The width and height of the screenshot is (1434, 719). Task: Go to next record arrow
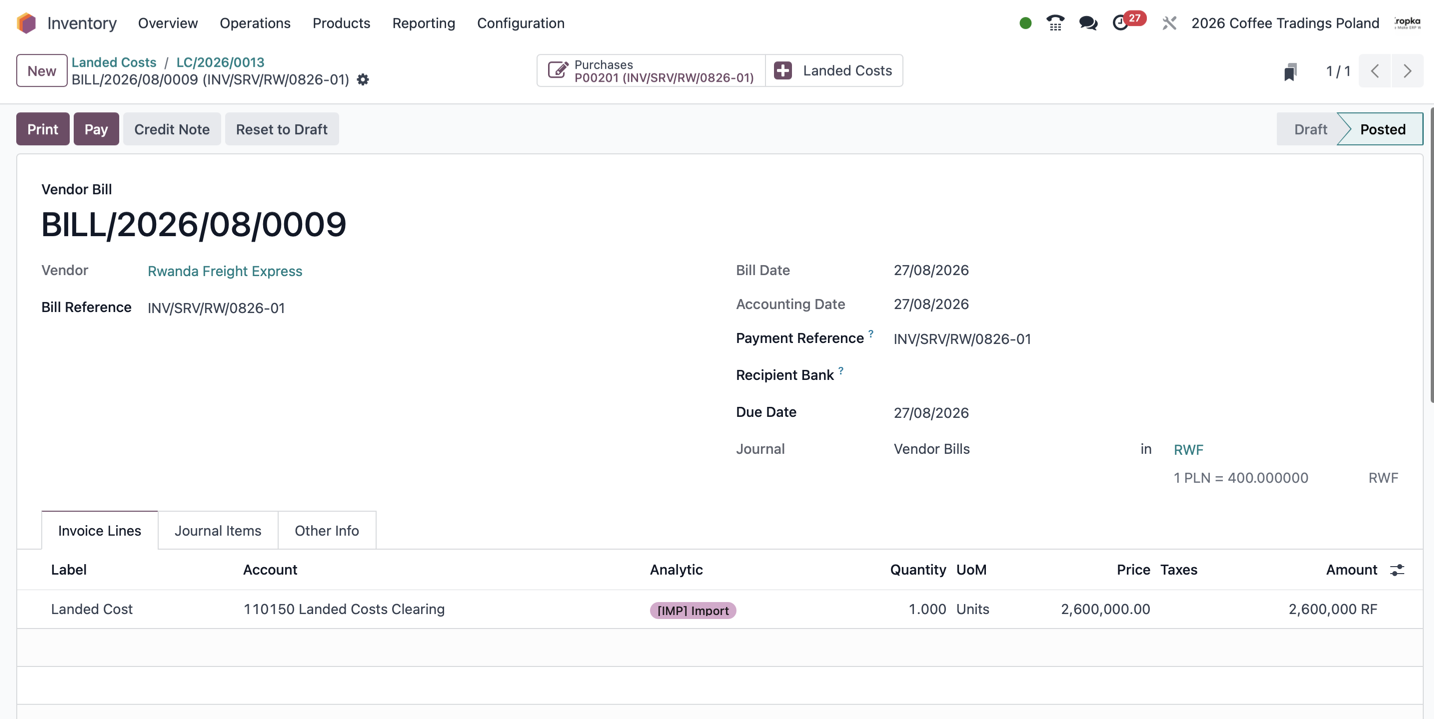(x=1407, y=71)
